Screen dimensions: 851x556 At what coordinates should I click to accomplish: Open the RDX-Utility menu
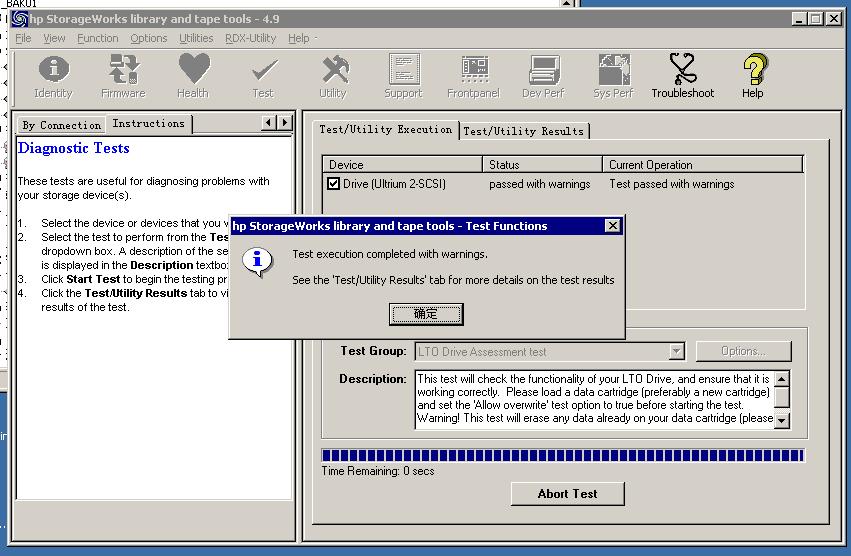click(x=251, y=39)
